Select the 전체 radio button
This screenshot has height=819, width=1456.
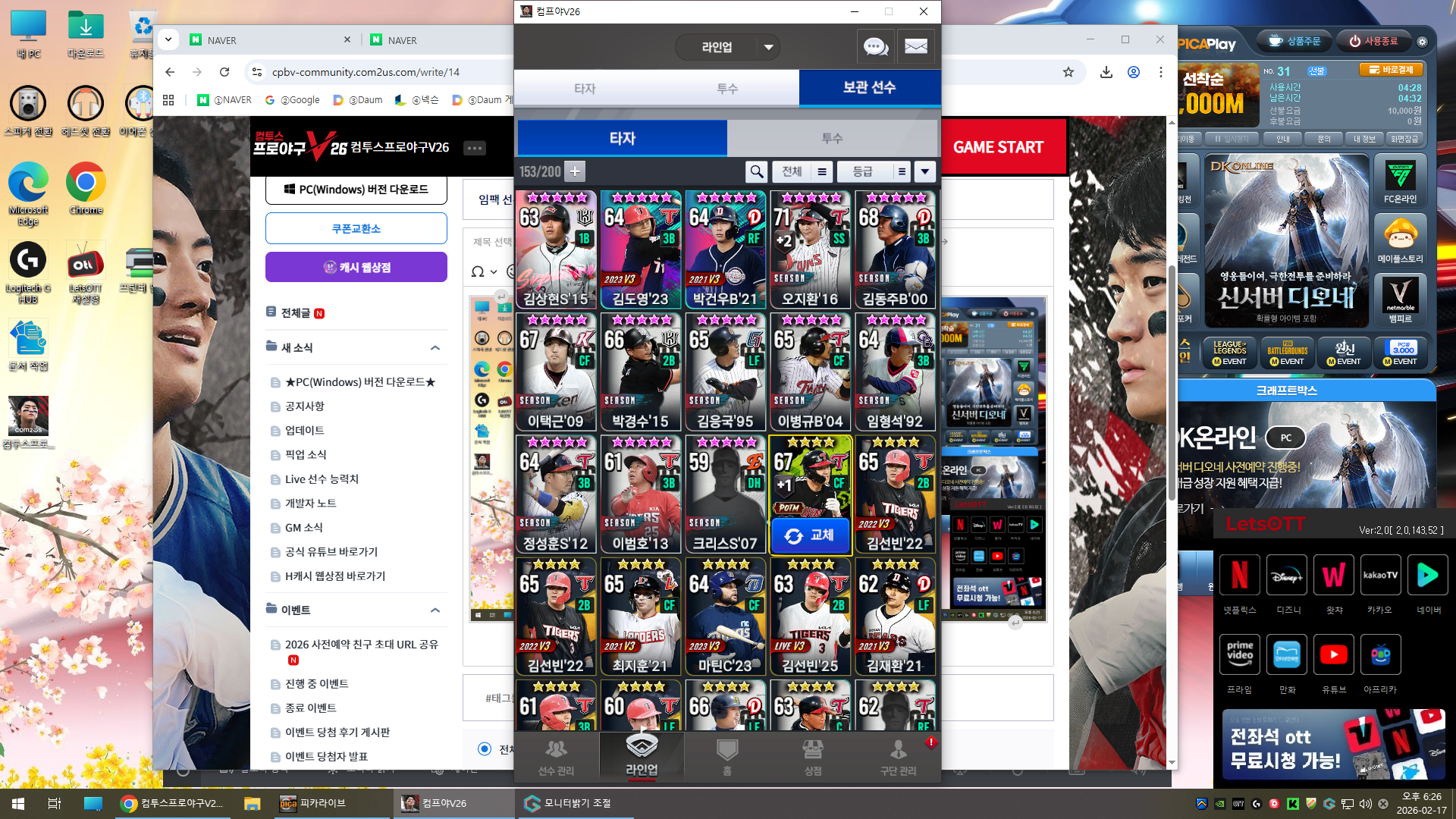coord(485,749)
